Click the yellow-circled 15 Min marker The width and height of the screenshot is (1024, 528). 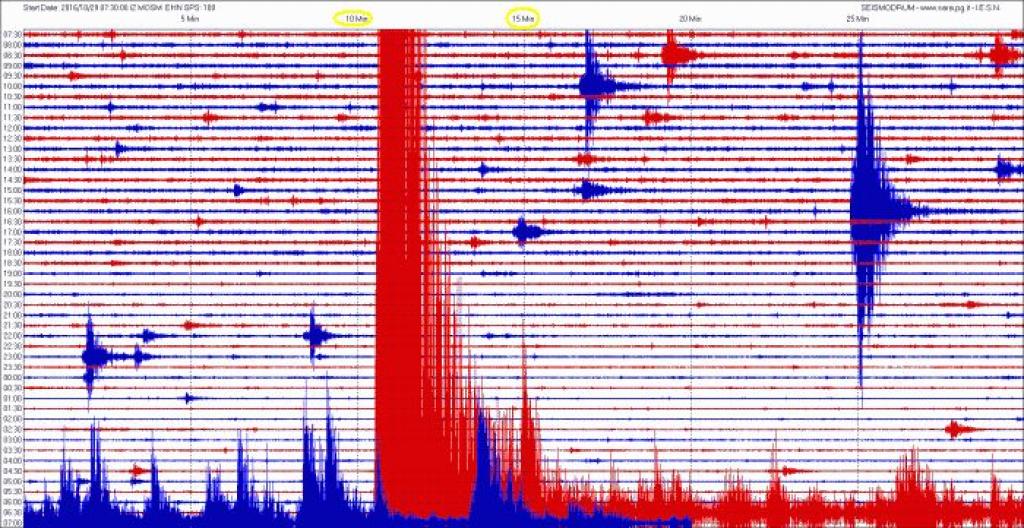522,19
